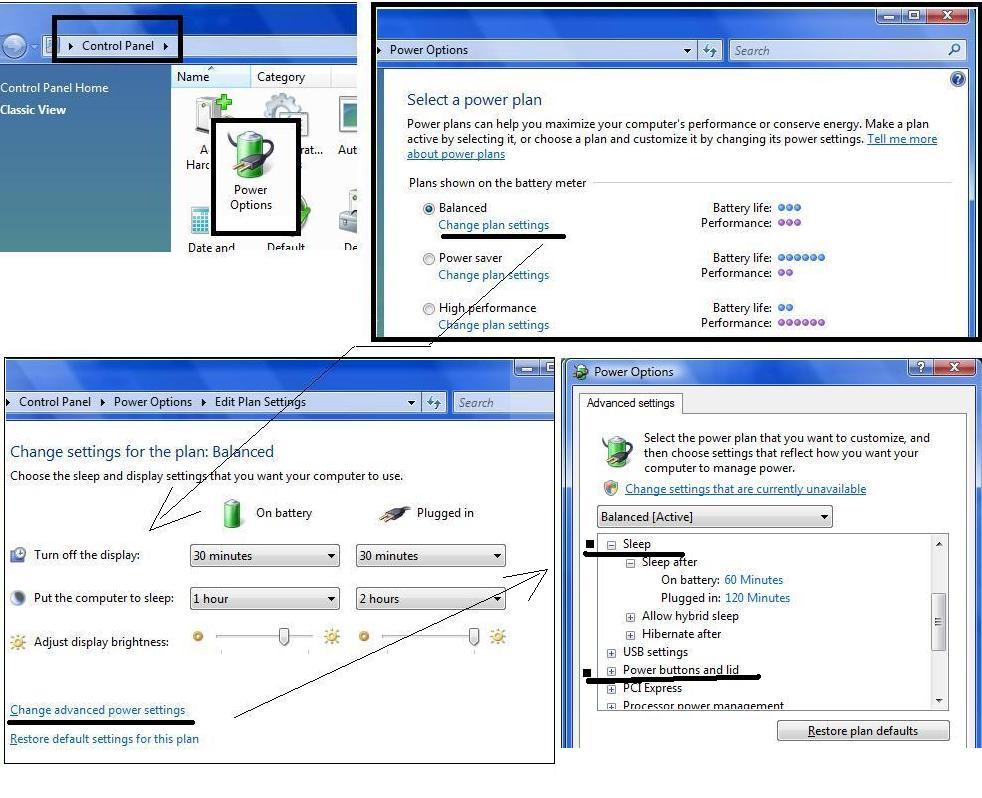Click the Advanced settings list scrollbar thumb
The width and height of the screenshot is (982, 798).
tap(938, 621)
